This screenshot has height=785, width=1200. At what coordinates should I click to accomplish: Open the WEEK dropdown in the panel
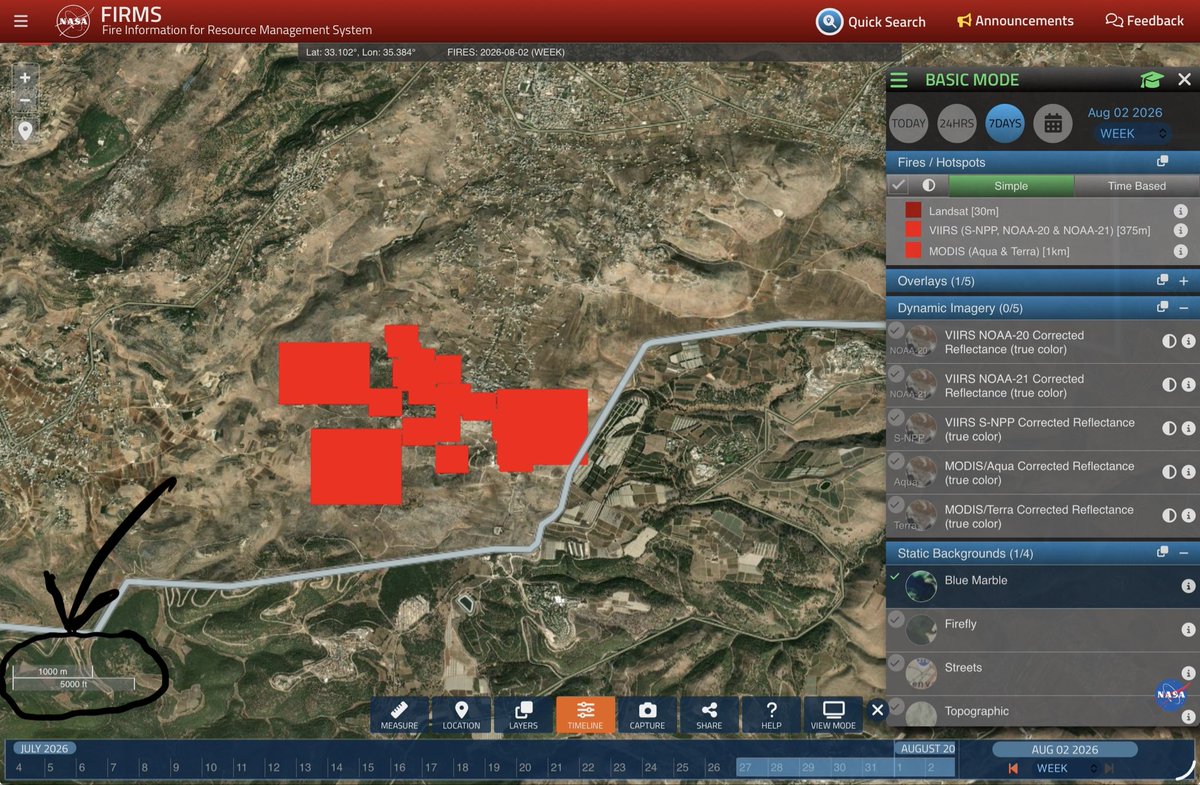pyautogui.click(x=1133, y=133)
